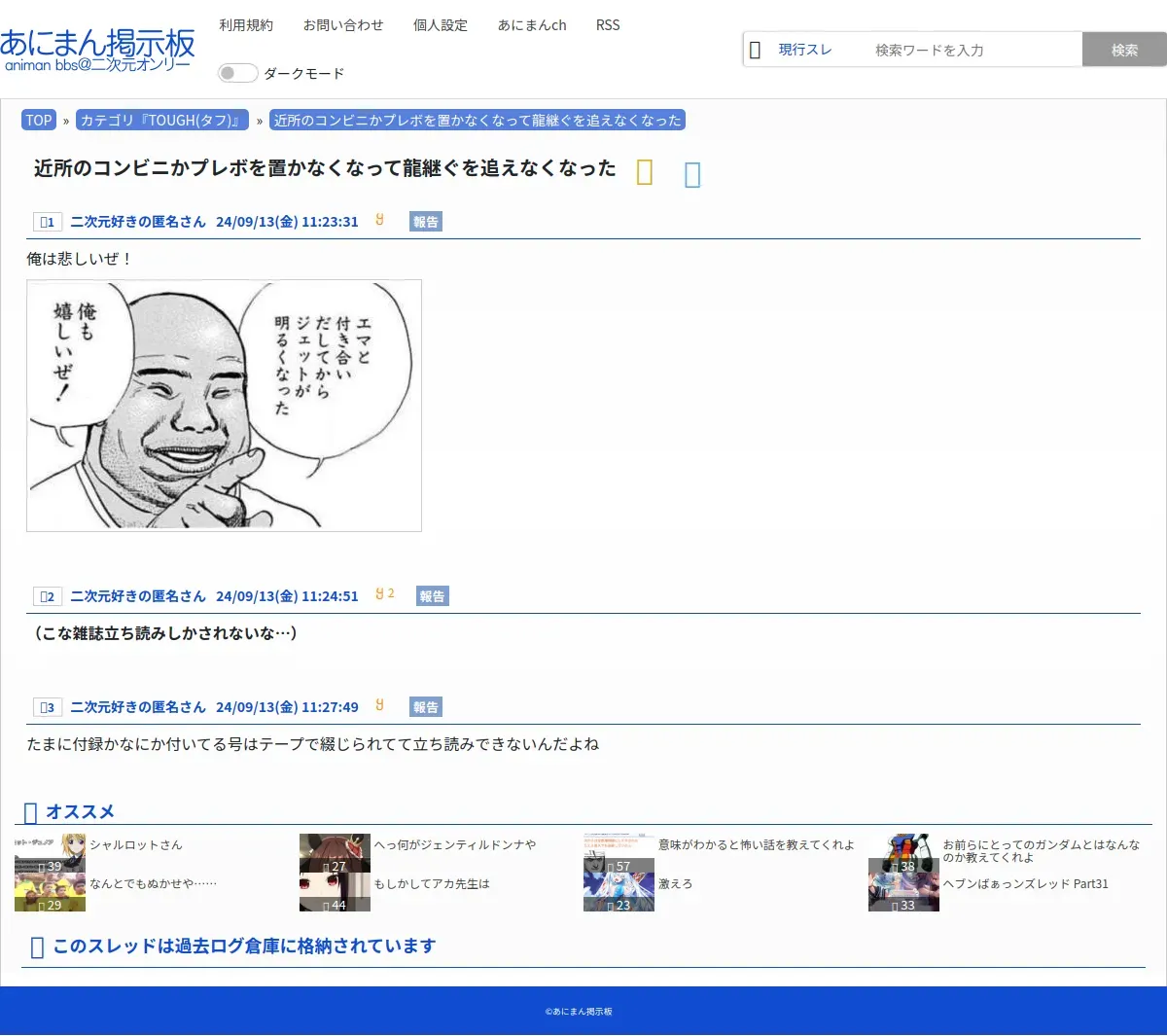Image resolution: width=1167 pixels, height=1036 pixels.
Task: Open recommended thread シャルロットさん
Action: point(136,845)
